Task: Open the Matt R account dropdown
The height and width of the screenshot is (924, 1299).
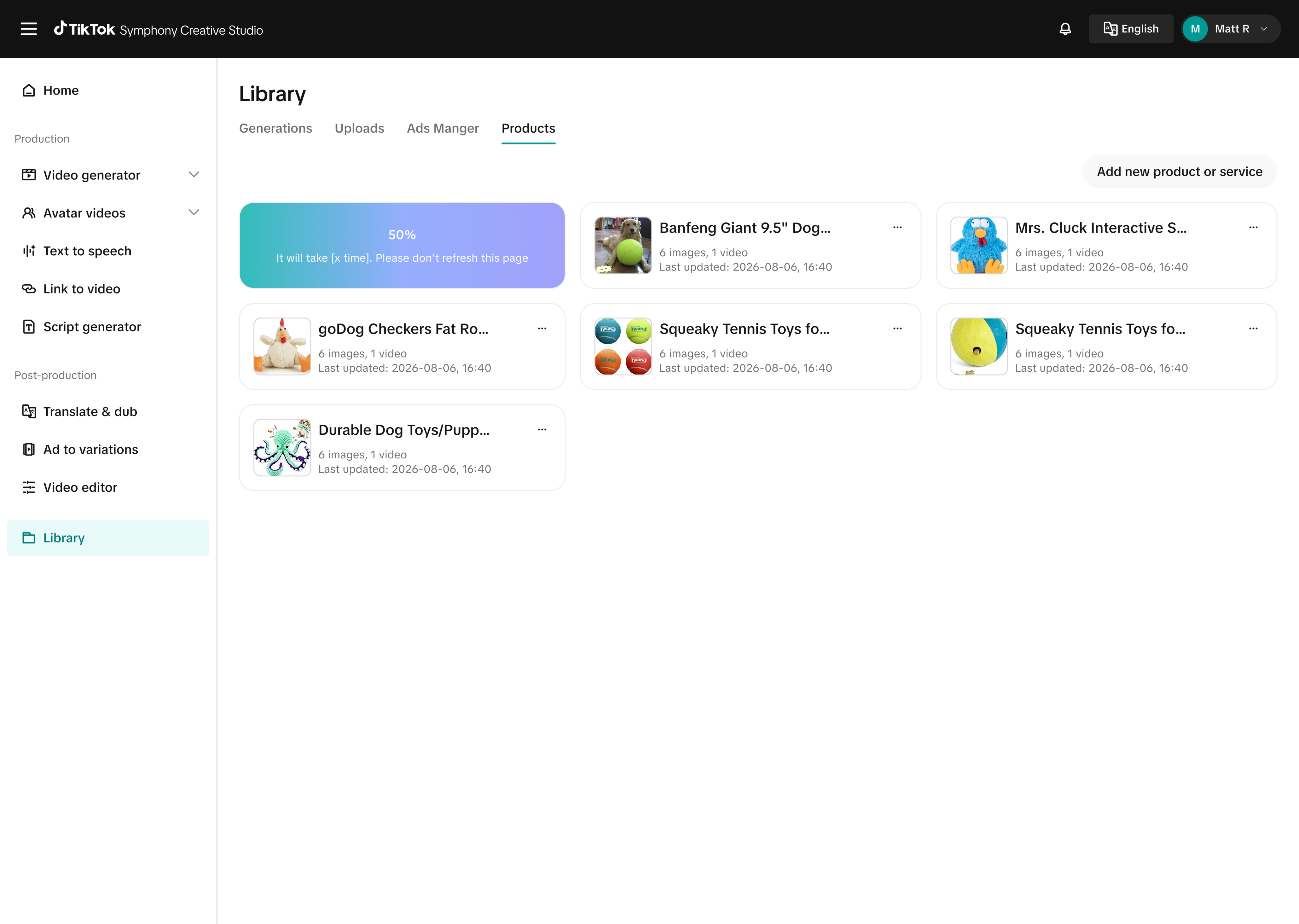Action: click(x=1231, y=29)
